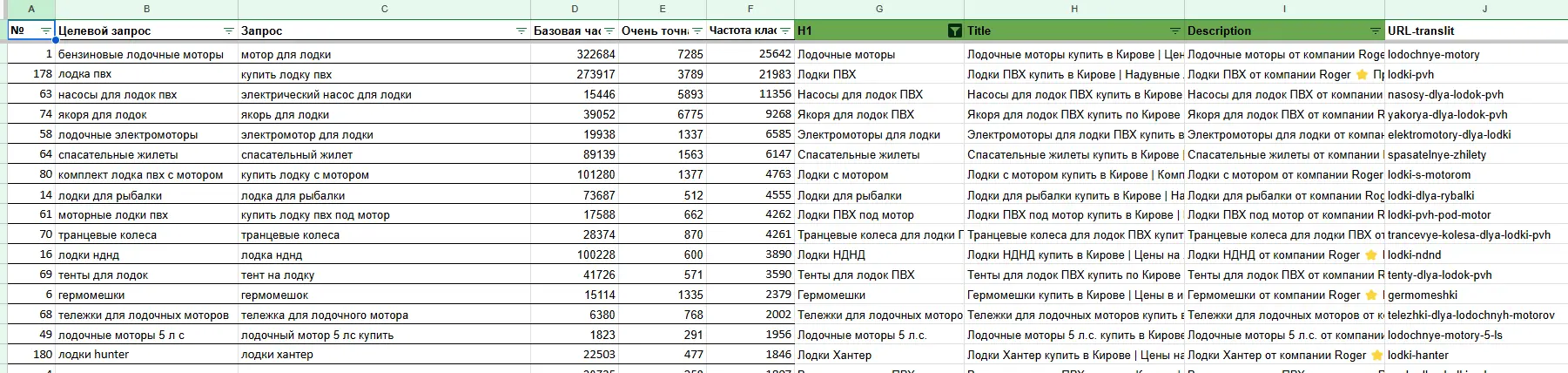This screenshot has width=1568, height=373.
Task: Select the cell 'germomeshki' in column J
Action: tap(1423, 295)
